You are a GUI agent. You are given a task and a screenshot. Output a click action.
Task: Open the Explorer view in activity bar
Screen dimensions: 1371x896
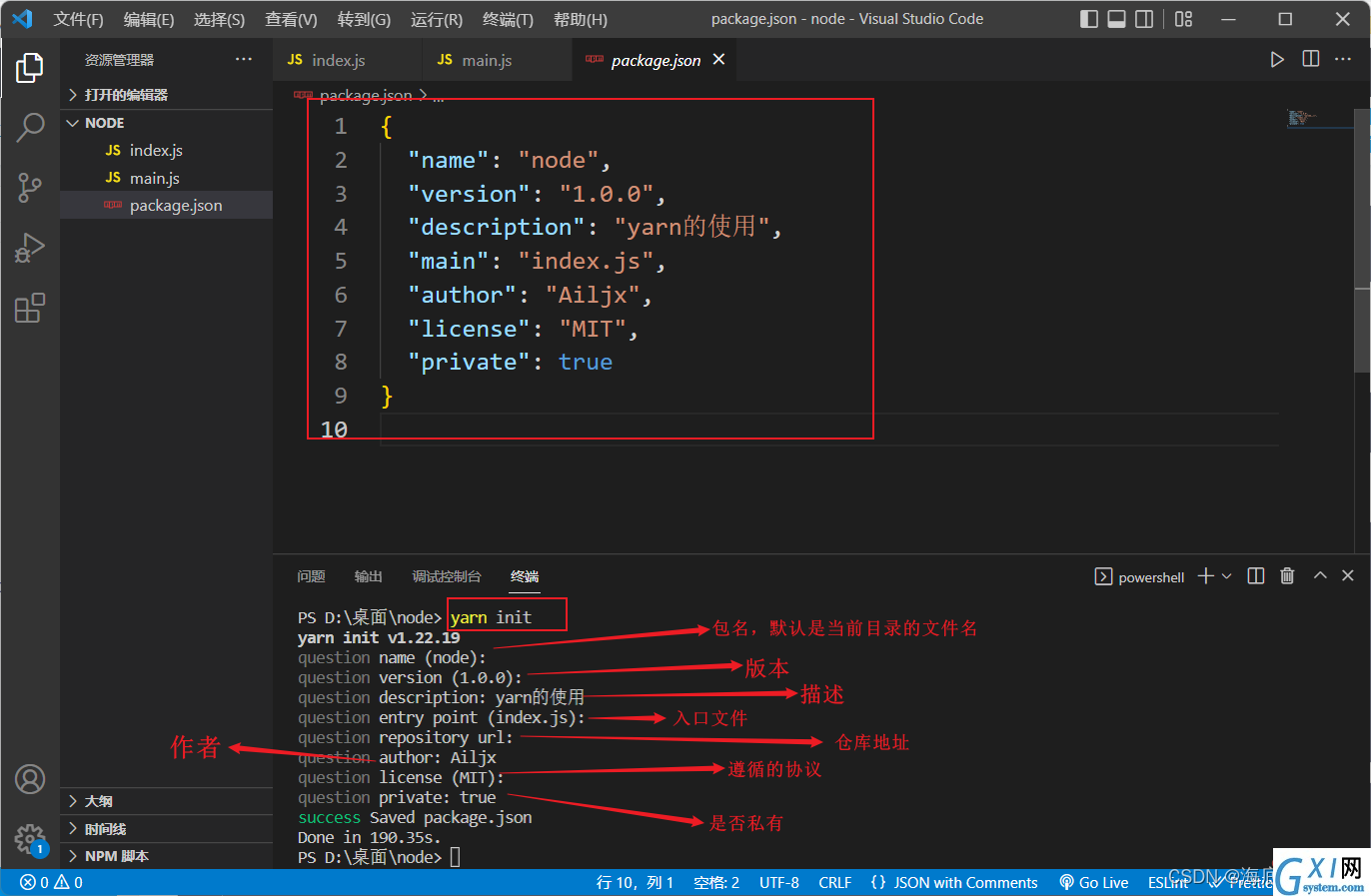pos(30,68)
